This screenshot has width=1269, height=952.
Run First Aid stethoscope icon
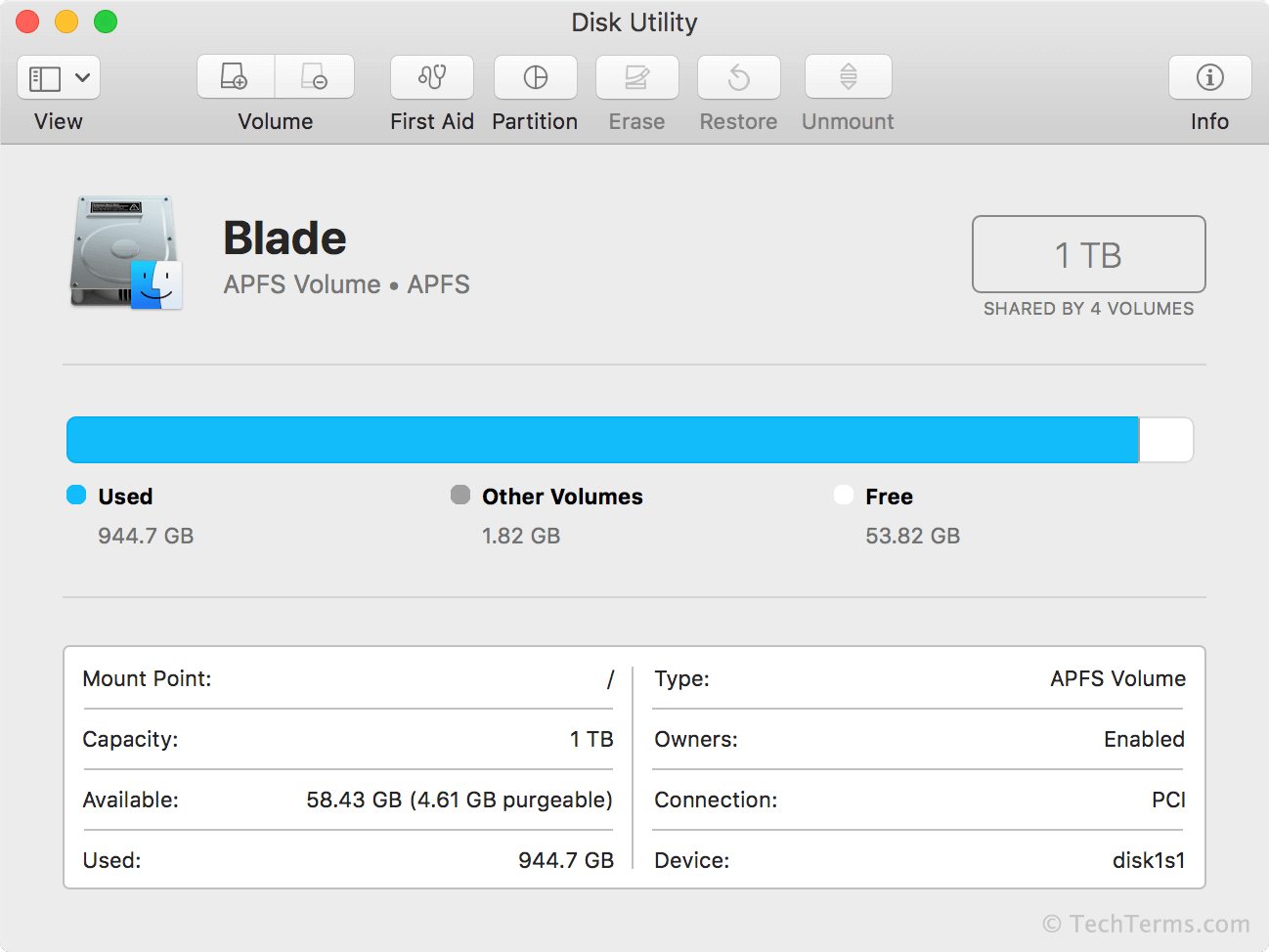coord(432,76)
